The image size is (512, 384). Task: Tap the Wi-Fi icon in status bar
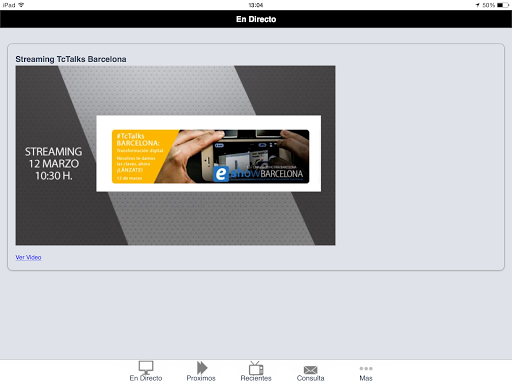21,5
